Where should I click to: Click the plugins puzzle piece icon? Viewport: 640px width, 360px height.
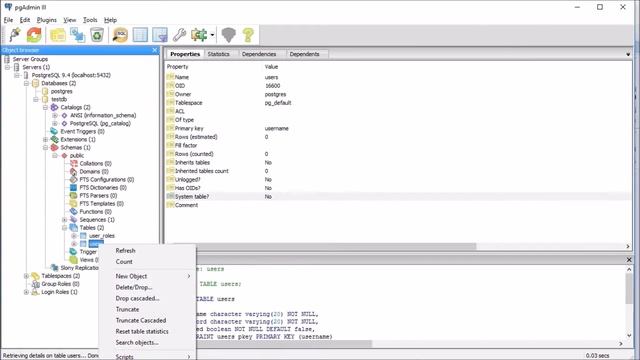coord(199,35)
